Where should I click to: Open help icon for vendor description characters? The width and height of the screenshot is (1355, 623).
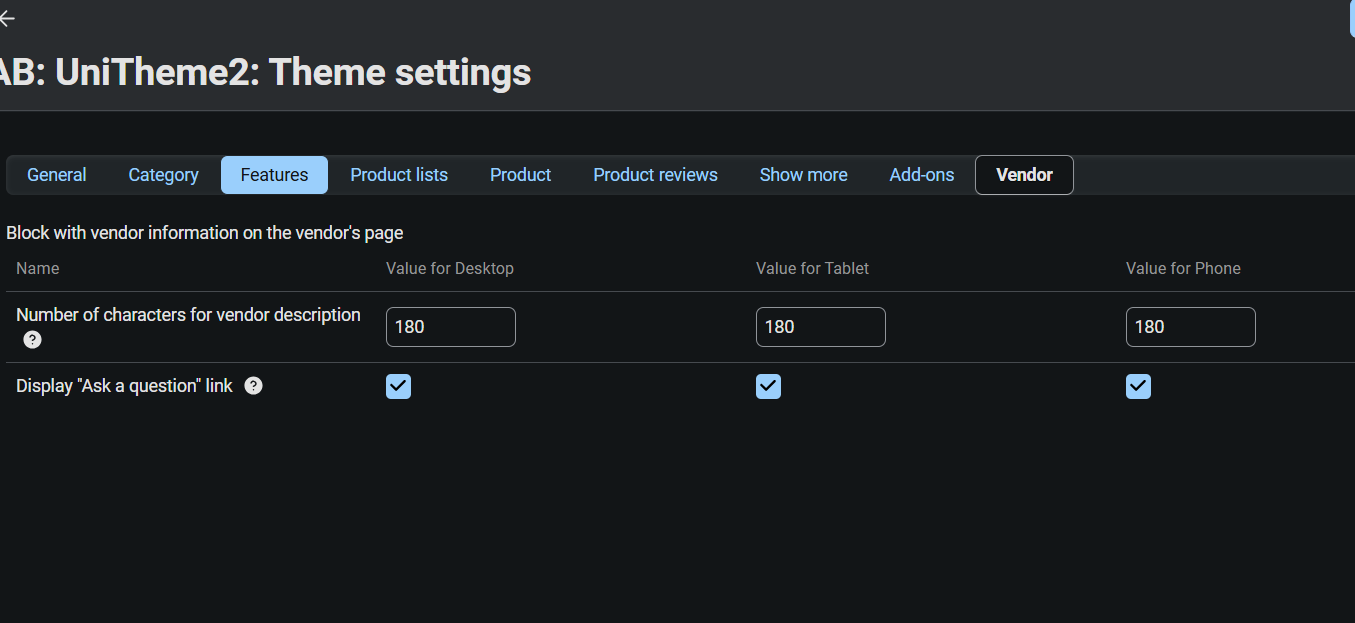[x=33, y=340]
